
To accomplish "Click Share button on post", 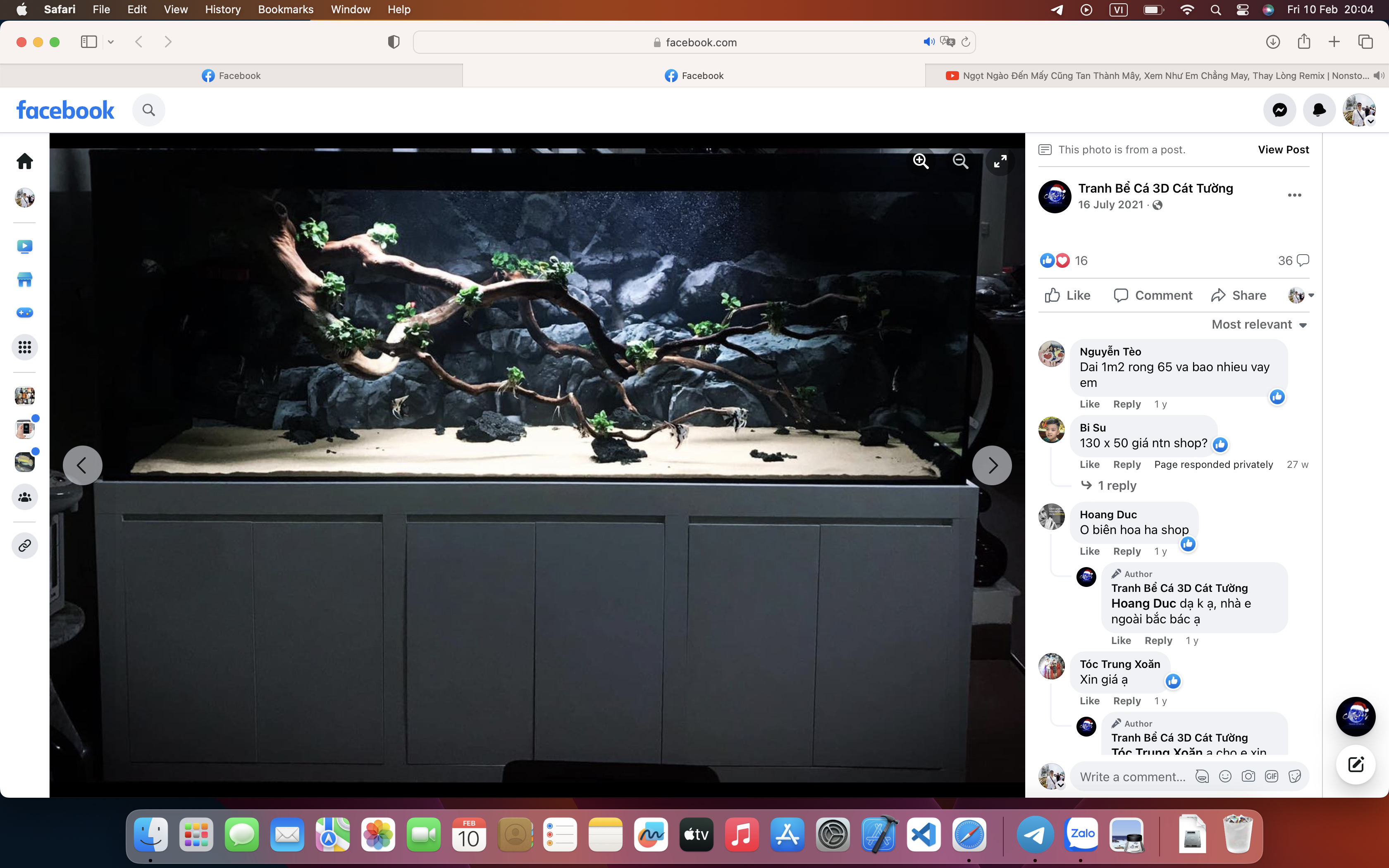I will 1239,295.
